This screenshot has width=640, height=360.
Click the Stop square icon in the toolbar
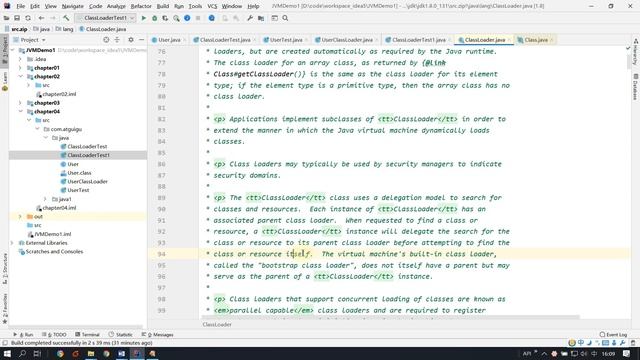(x=198, y=18)
